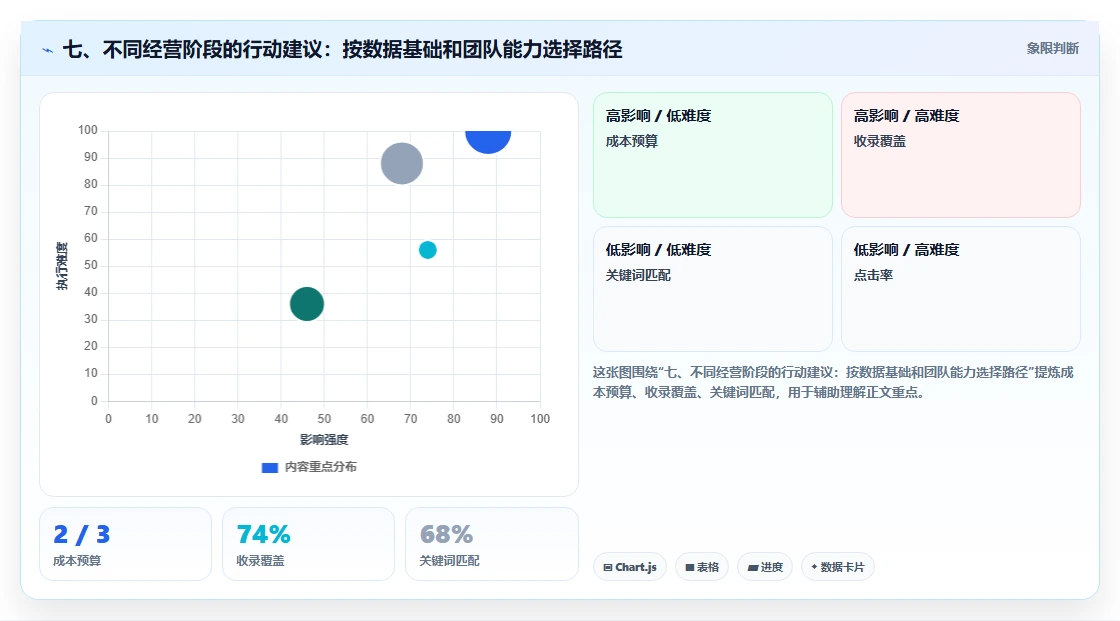Screen dimensions: 1120x621
Task: Click the lightning icon beside the section title
Action: (x=48, y=50)
